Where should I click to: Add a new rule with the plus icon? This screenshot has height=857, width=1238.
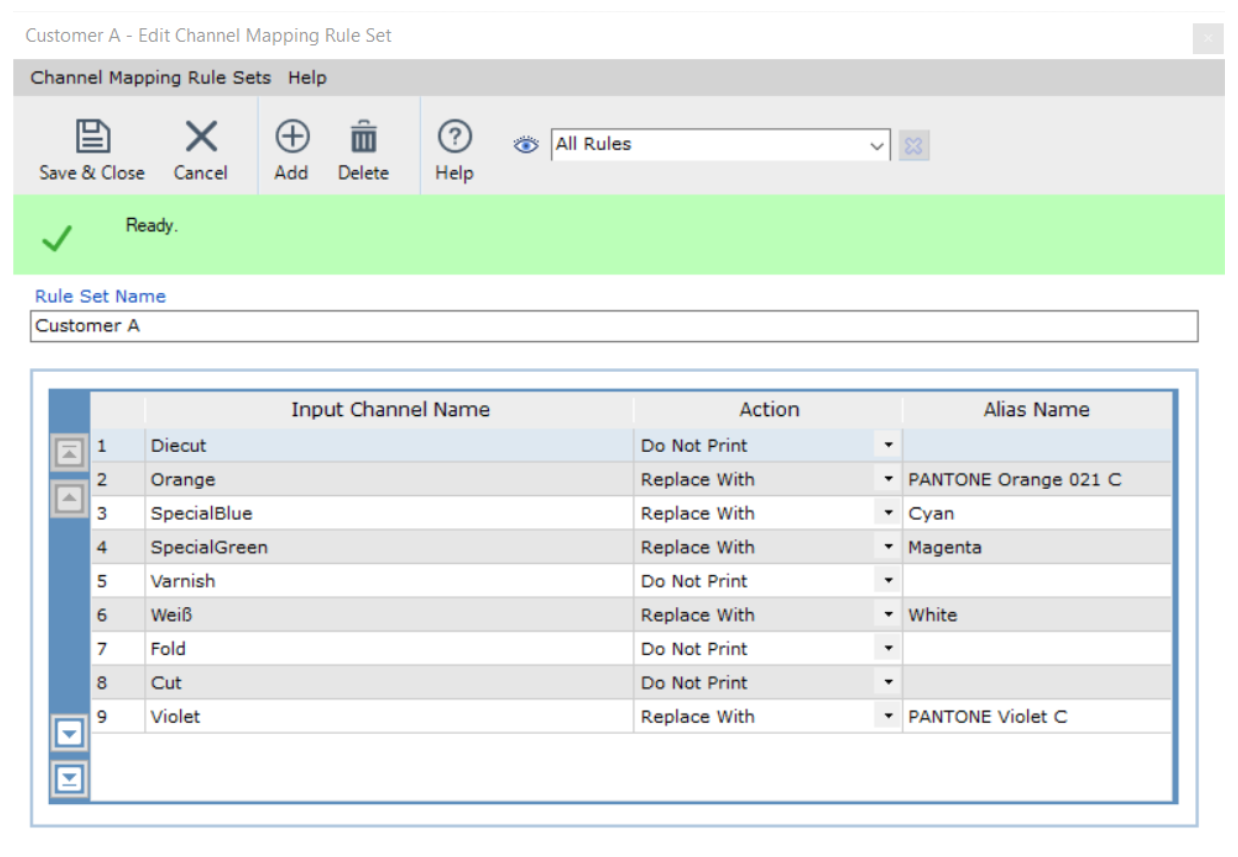(292, 136)
